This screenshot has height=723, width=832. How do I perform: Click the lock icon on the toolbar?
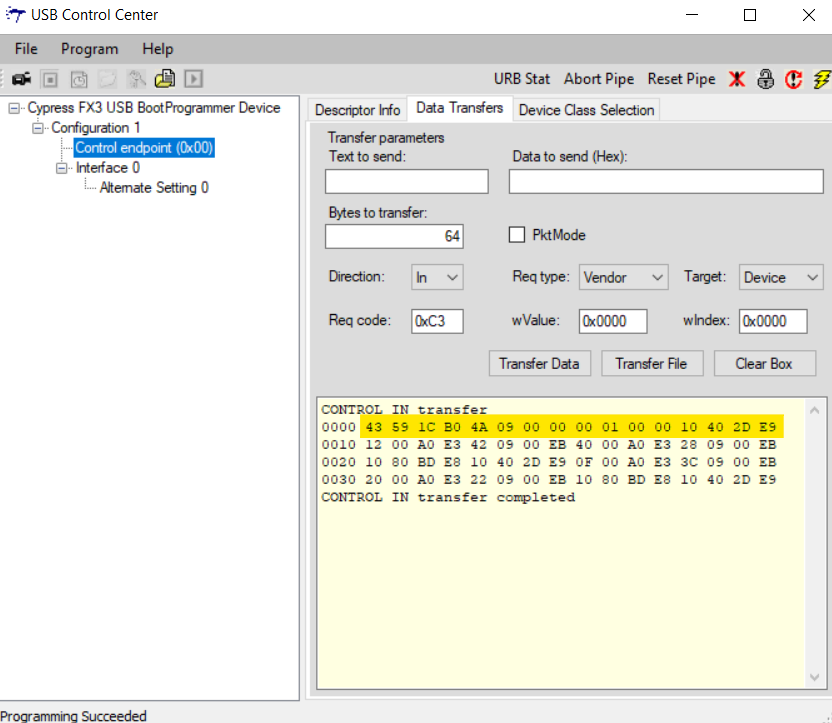tap(765, 79)
